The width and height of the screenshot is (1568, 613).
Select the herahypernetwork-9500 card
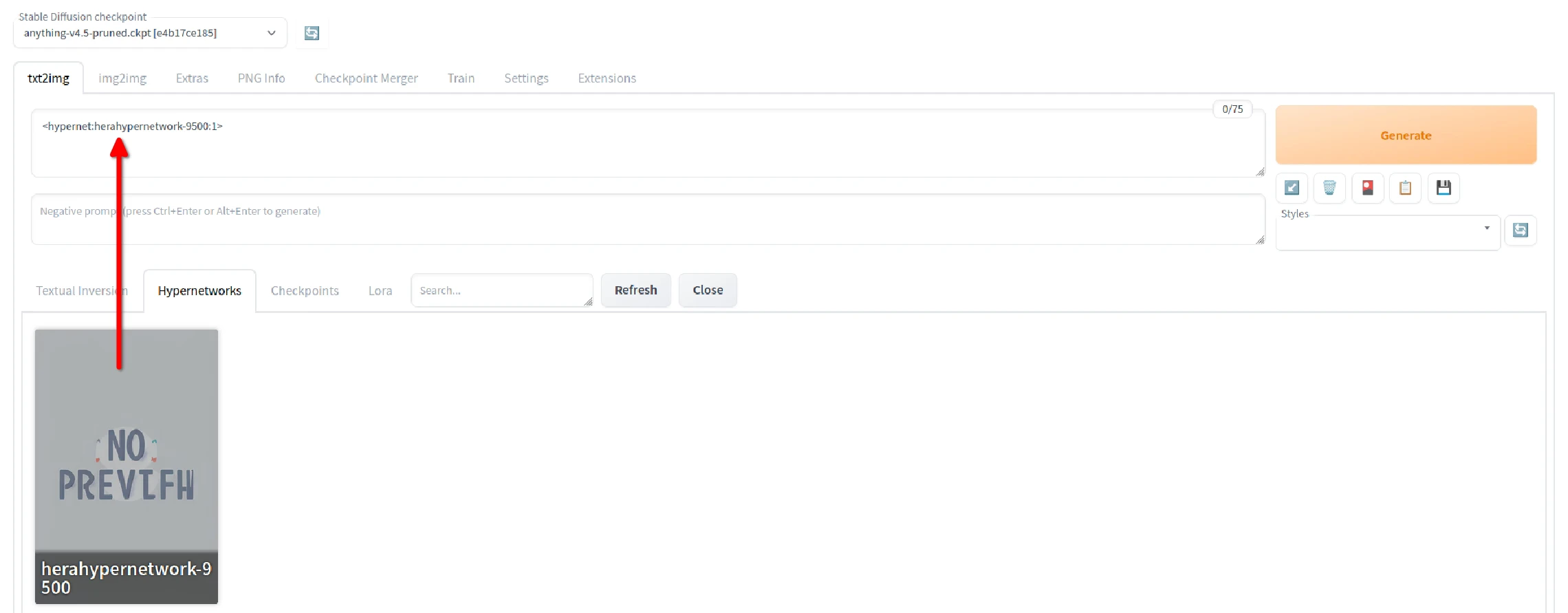(x=127, y=466)
